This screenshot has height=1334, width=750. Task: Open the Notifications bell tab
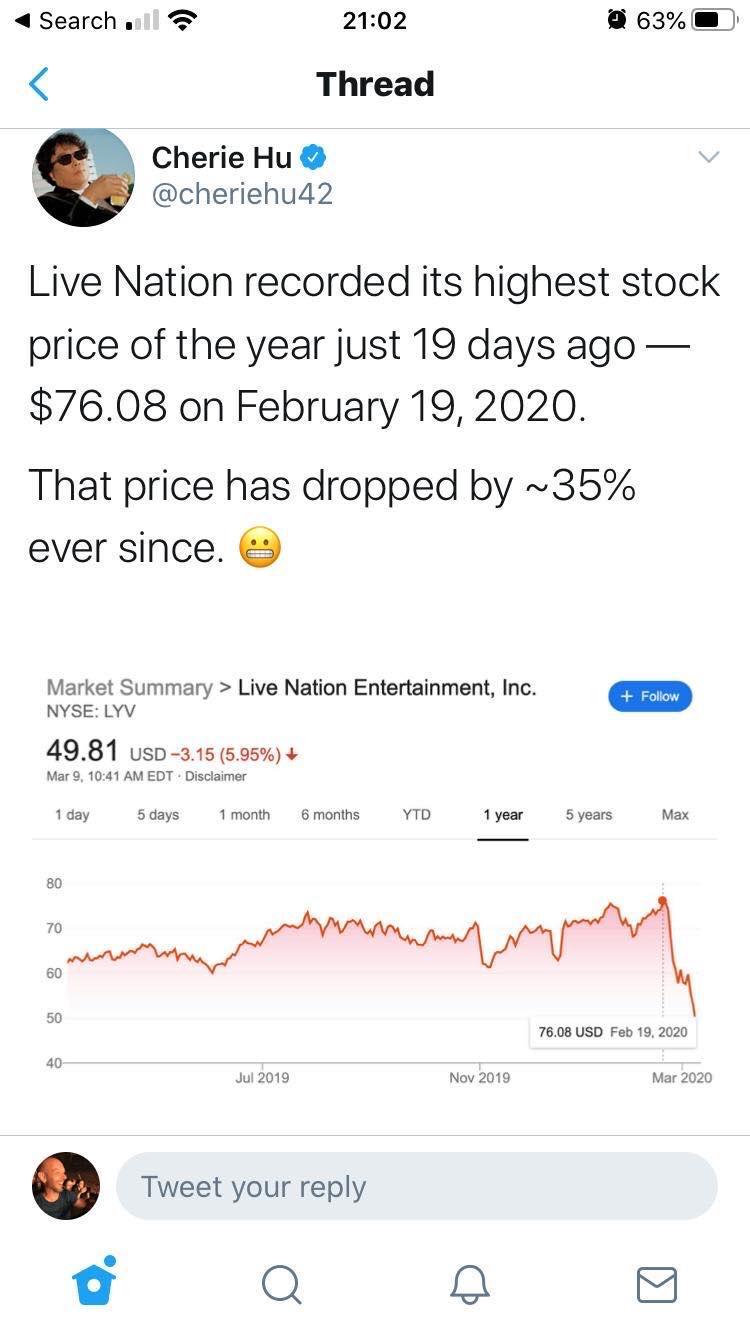point(468,1285)
